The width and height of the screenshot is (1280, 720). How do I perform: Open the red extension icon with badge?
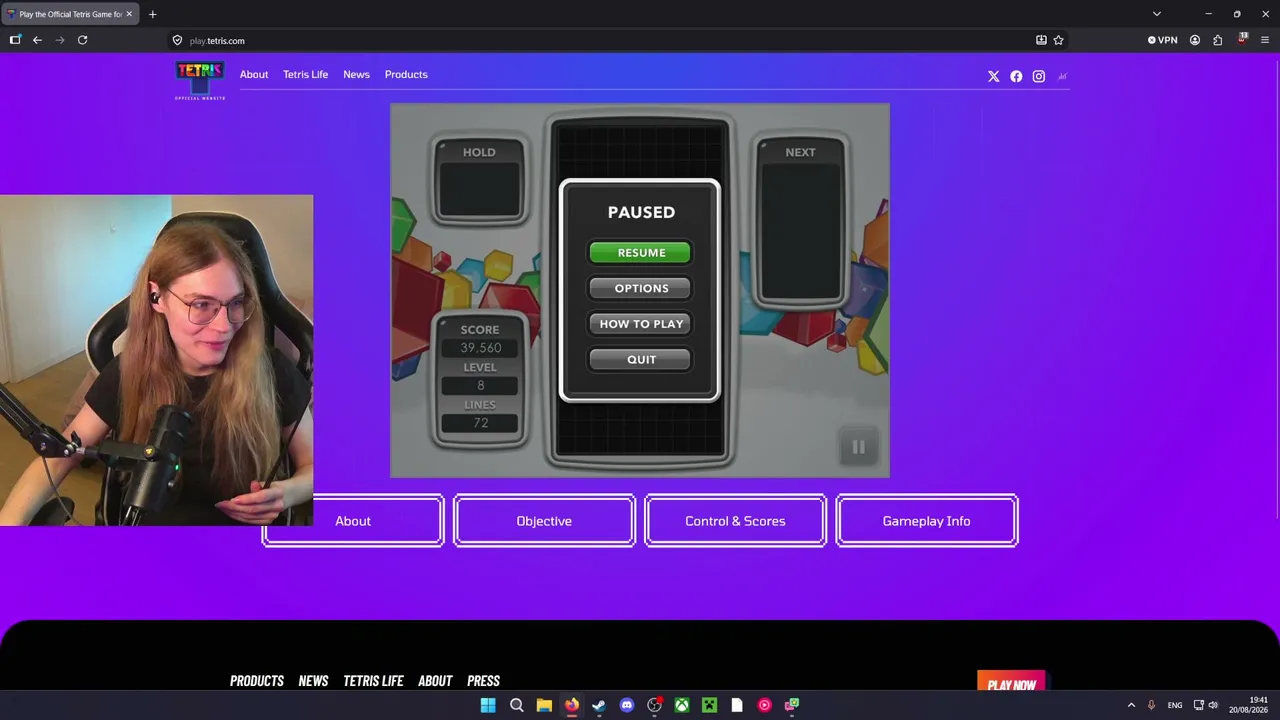point(1242,39)
